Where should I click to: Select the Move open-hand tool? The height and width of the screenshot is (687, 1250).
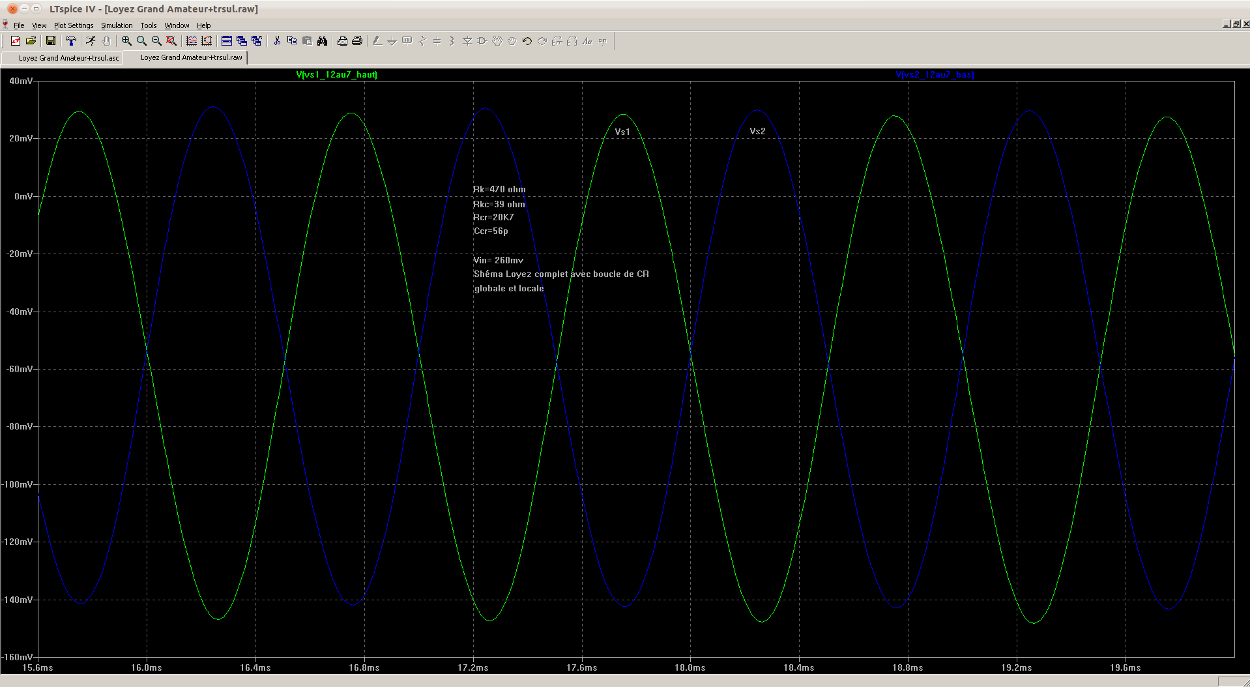pyautogui.click(x=497, y=41)
